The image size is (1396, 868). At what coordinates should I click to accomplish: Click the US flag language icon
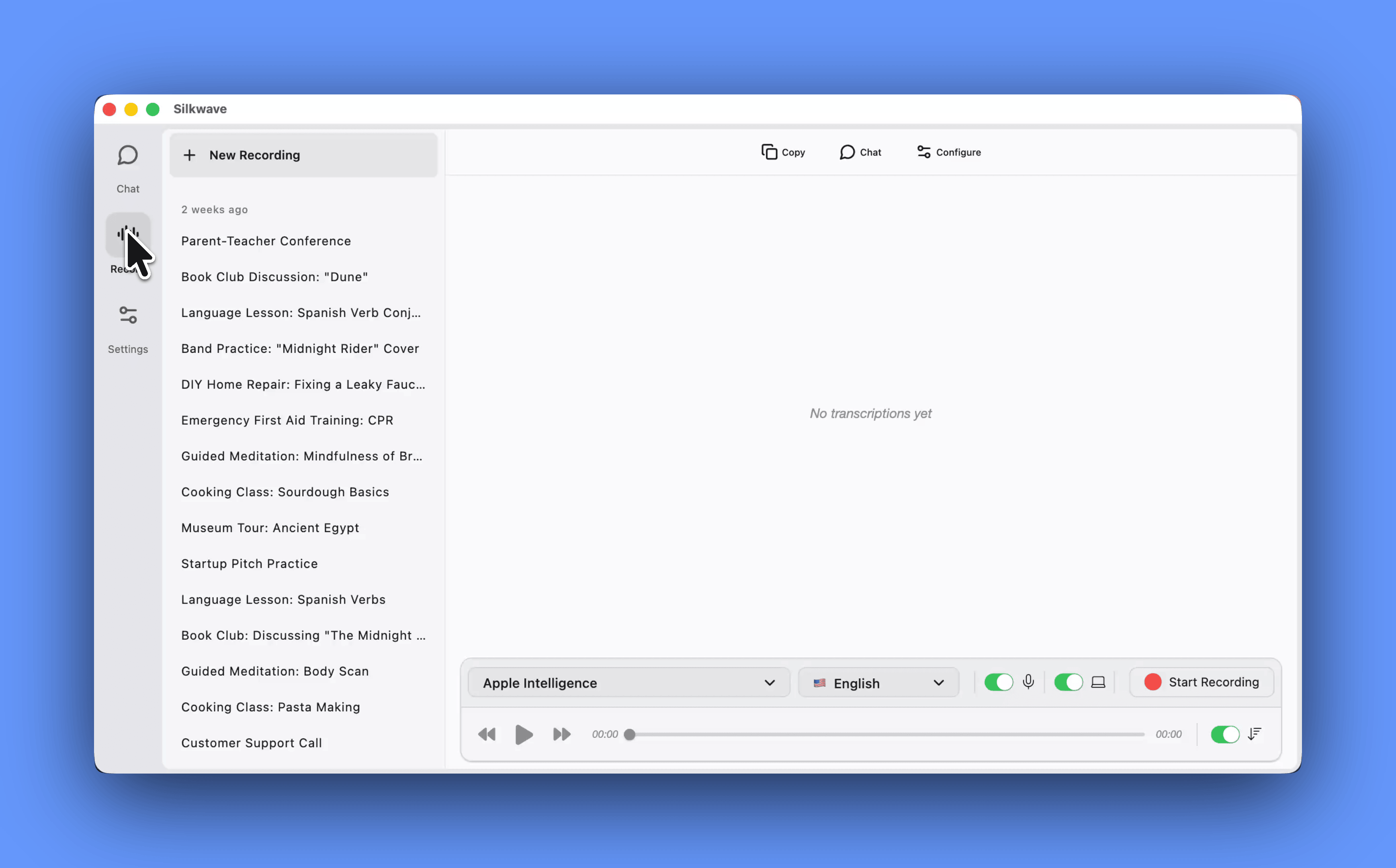point(819,683)
